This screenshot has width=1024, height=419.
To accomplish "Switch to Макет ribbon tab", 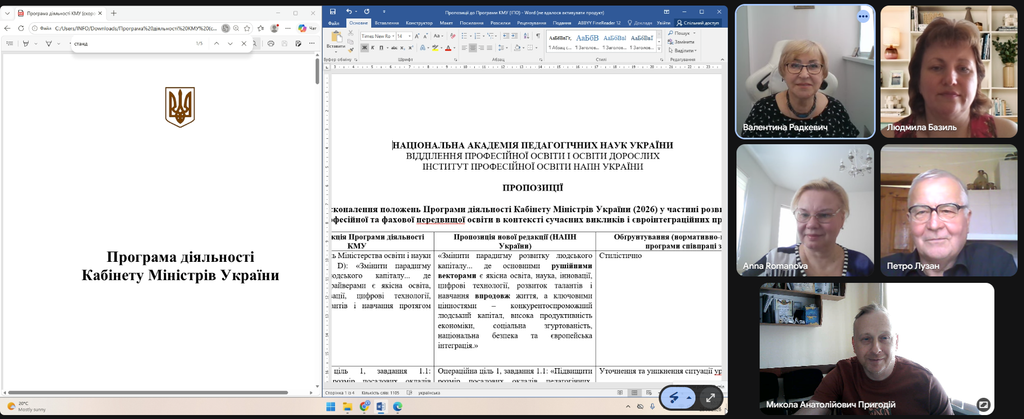I will pyautogui.click(x=446, y=22).
